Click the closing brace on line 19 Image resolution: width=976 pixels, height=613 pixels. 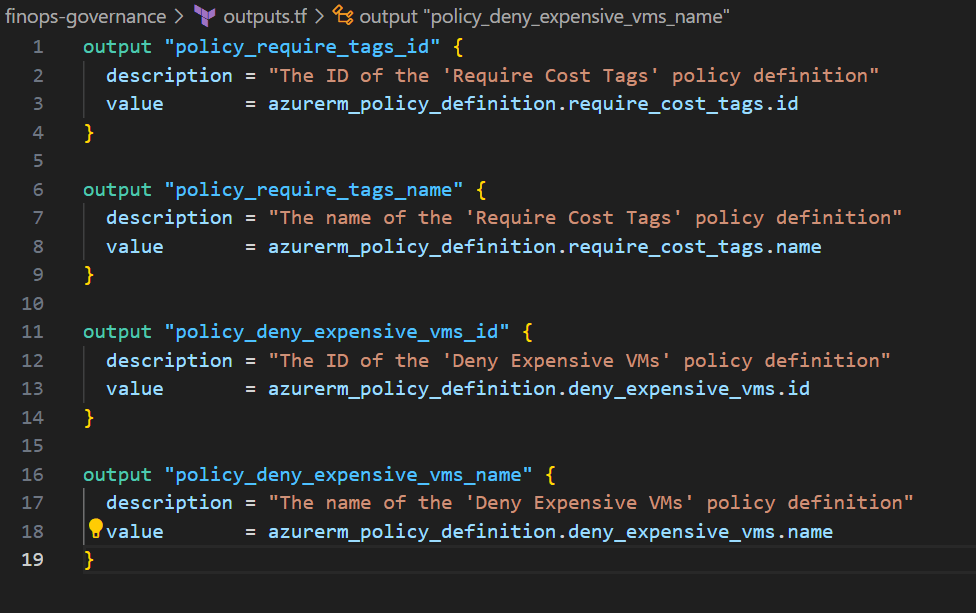pos(89,560)
